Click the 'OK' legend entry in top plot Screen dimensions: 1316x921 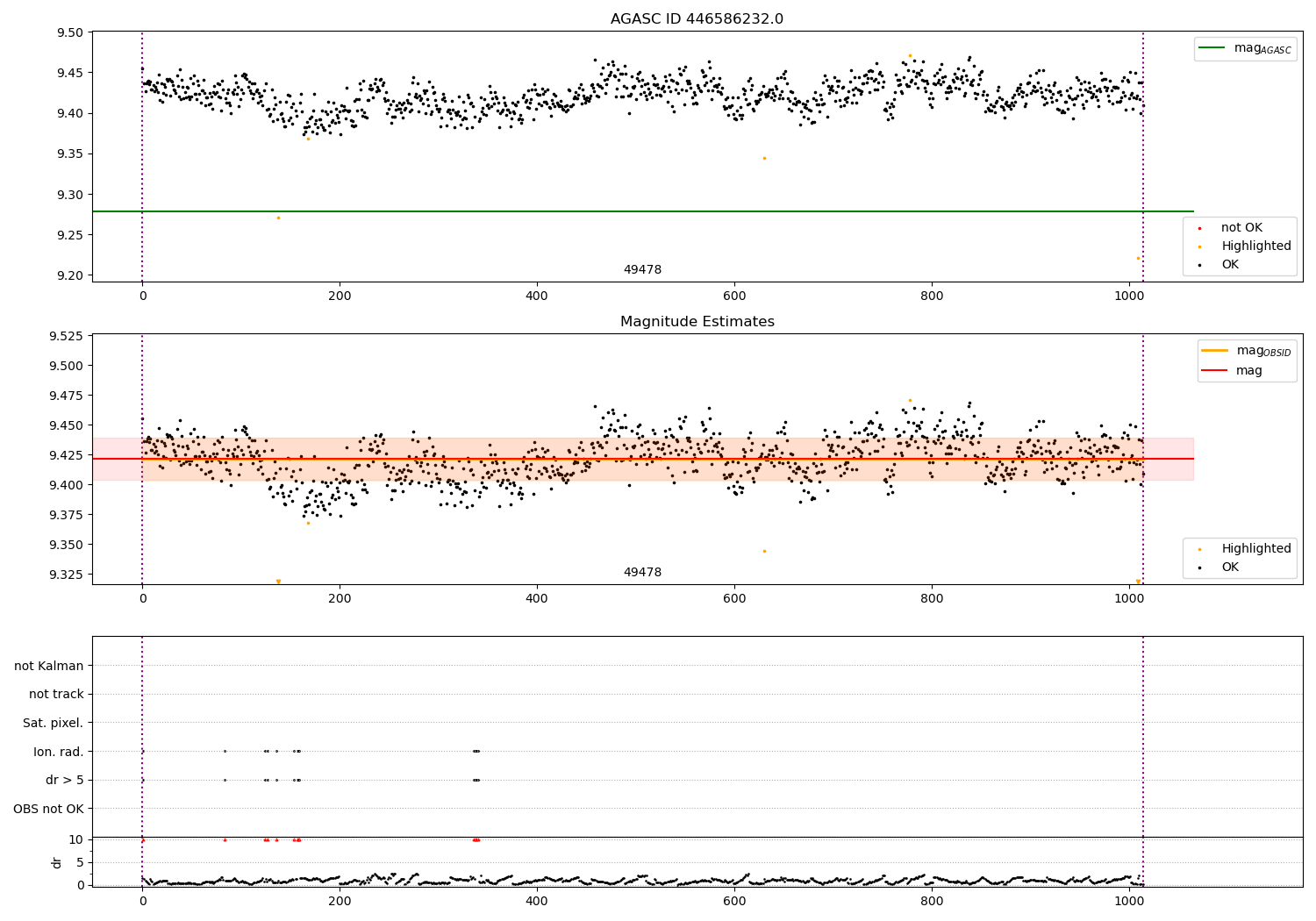(x=1230, y=265)
